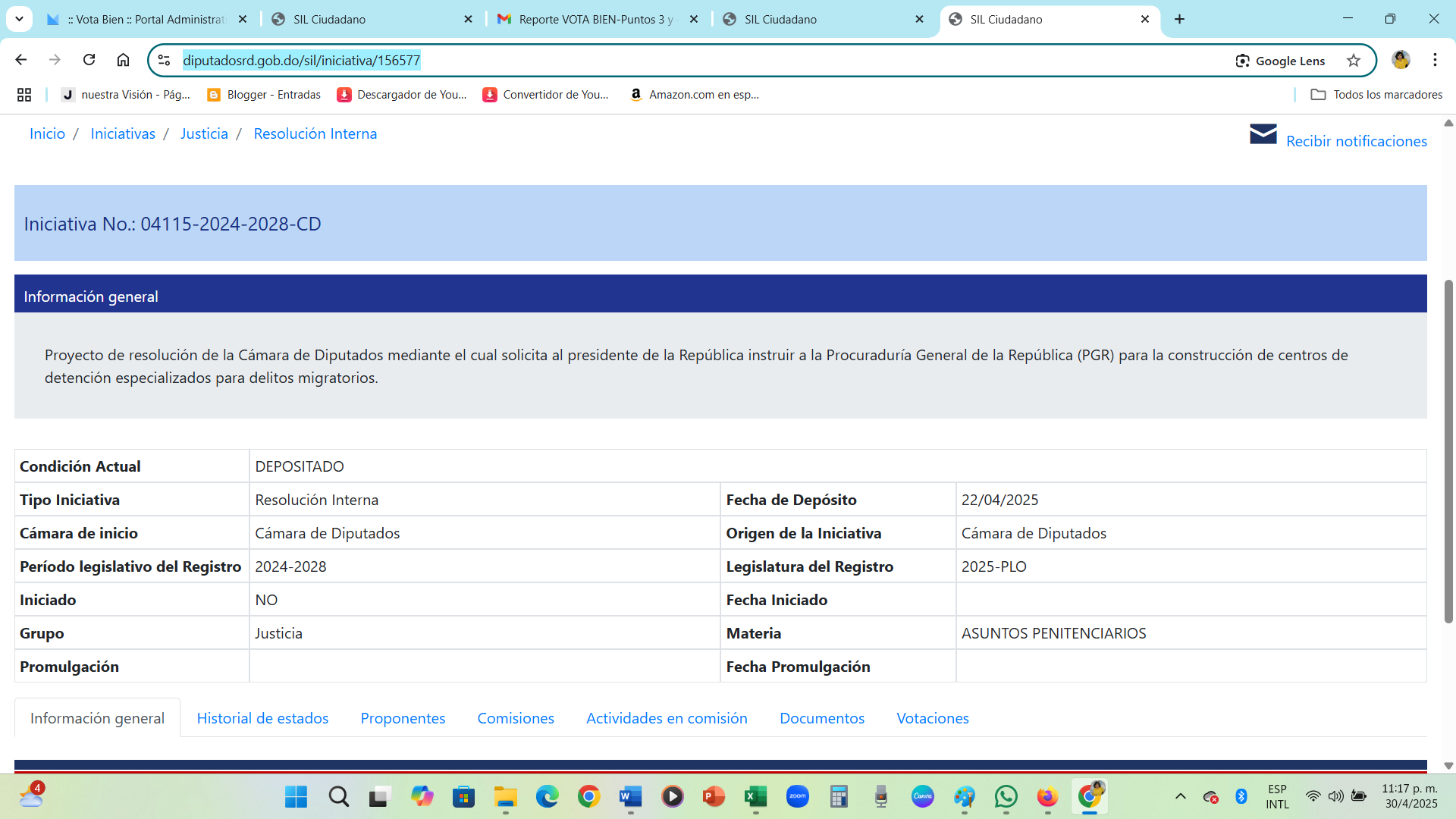
Task: Open Convertidor de YouTube bookmark
Action: coord(546,95)
